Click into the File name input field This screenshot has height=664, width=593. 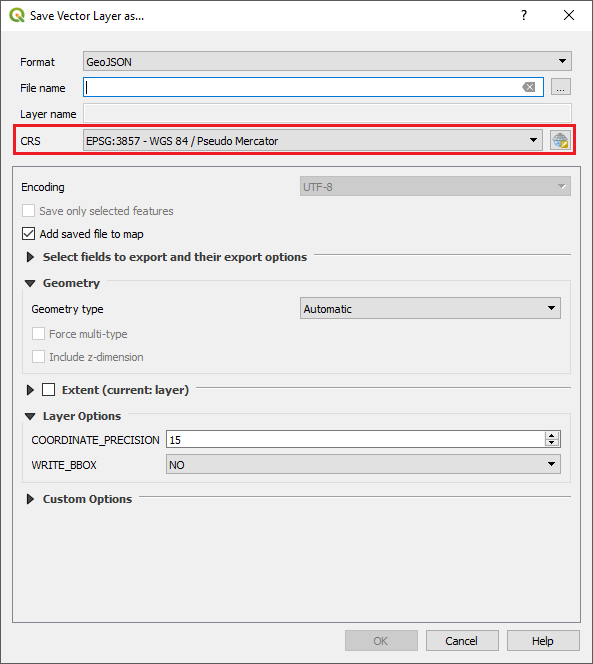303,87
